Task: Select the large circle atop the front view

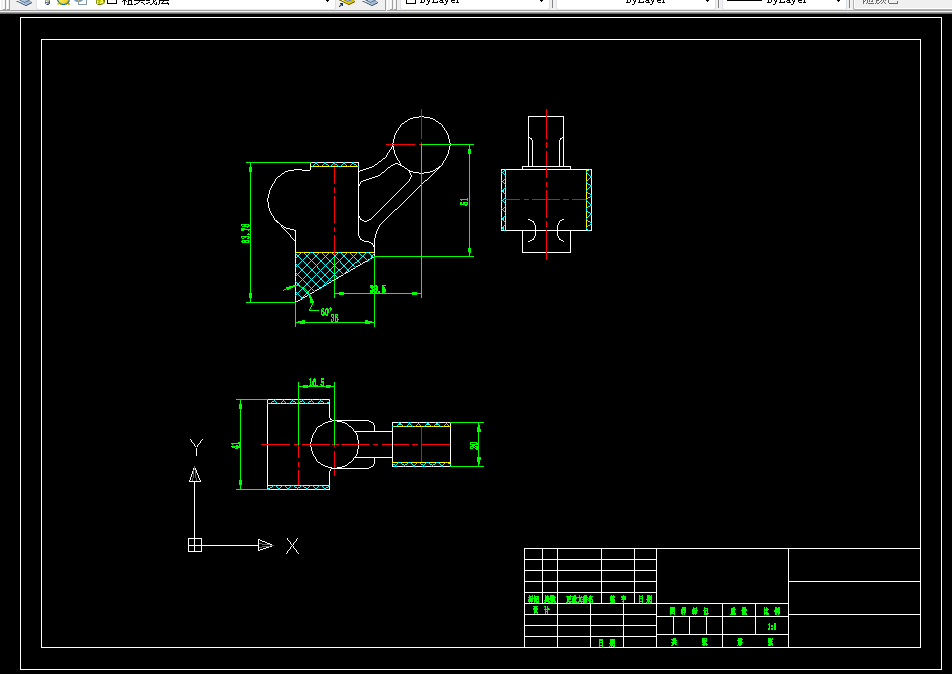Action: 421,145
